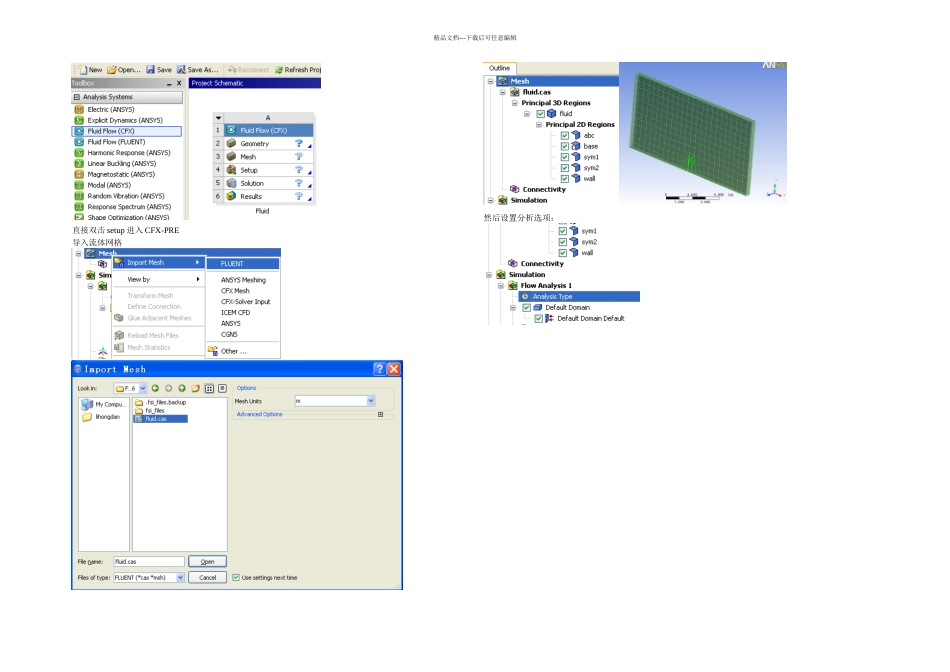Image resolution: width=950 pixels, height=672 pixels.
Task: Click the Up one level green arrow
Action: pos(182,388)
